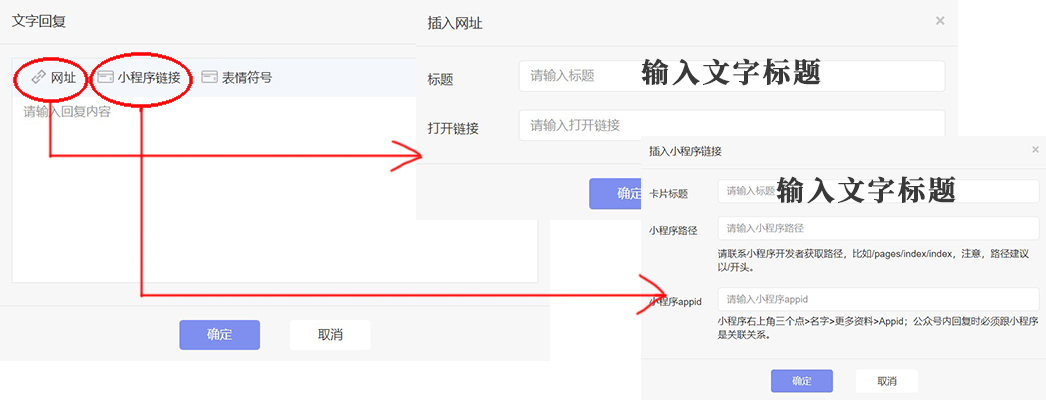Screen dimensions: 1046x400
Task: Close the 插入小程序链接 dialog
Action: click(x=1035, y=150)
